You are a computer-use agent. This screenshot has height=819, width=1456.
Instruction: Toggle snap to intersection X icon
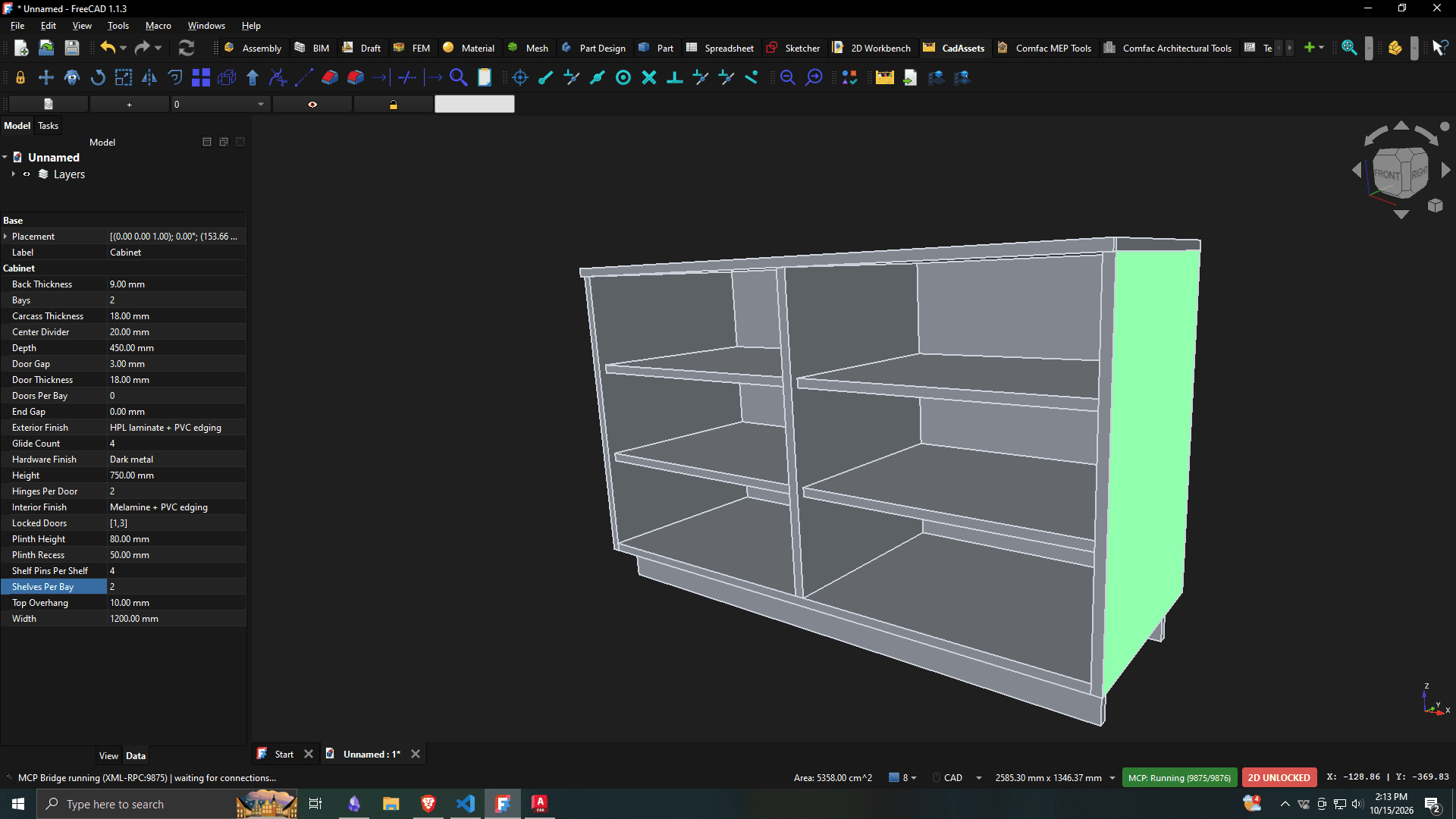click(x=649, y=77)
